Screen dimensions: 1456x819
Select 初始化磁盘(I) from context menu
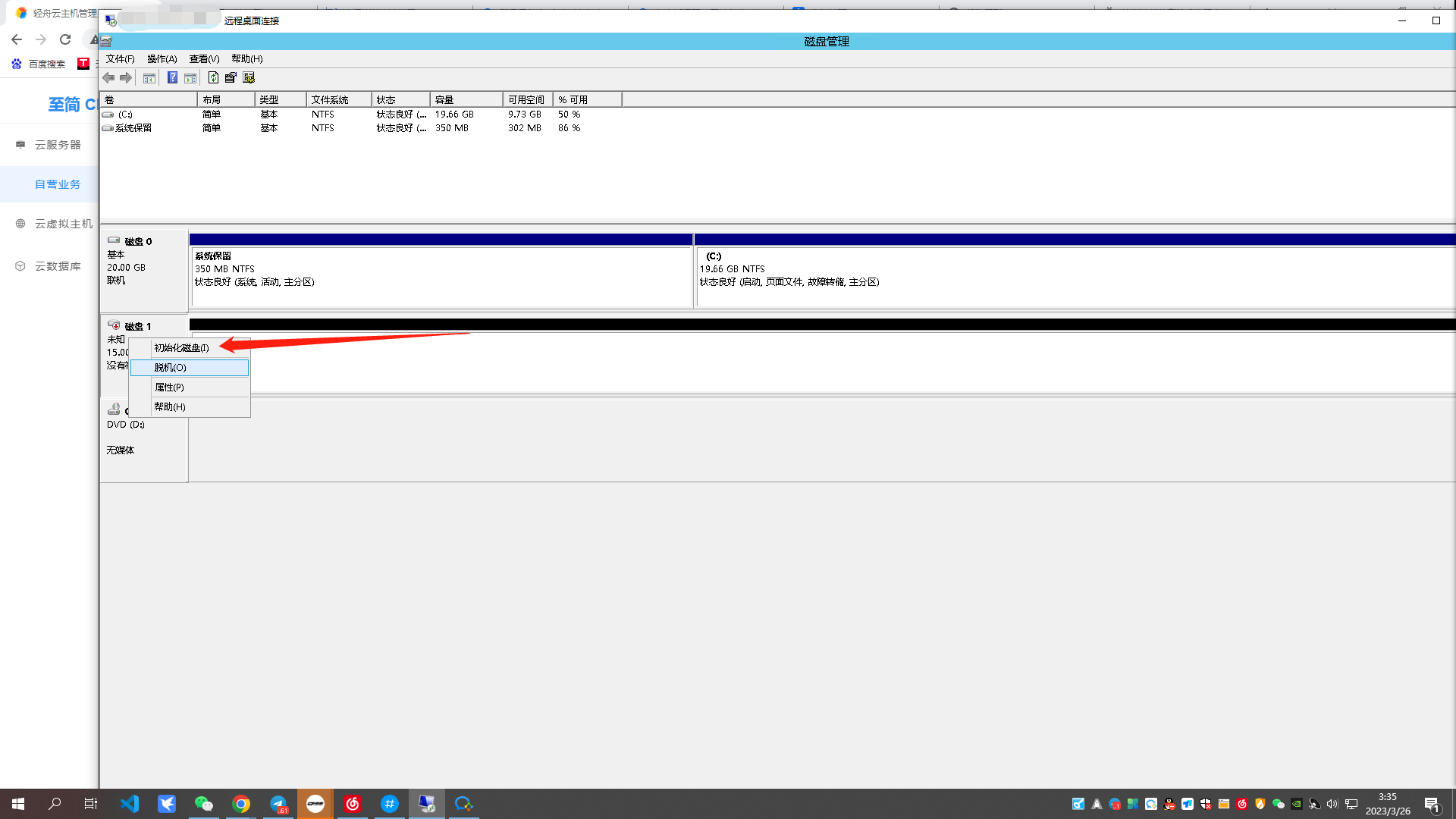181,347
